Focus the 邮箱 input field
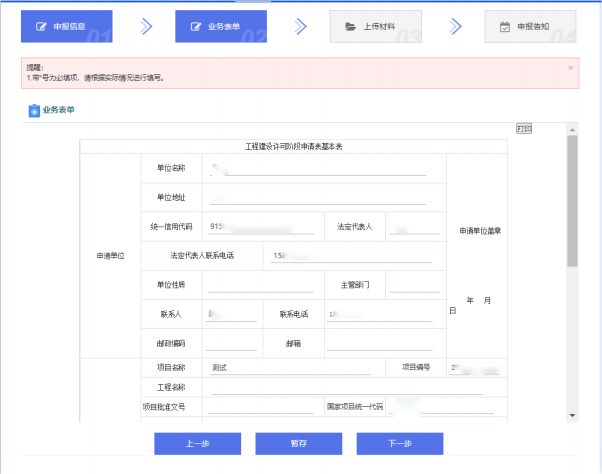Screen dimensions: 602x474 (x=379, y=344)
